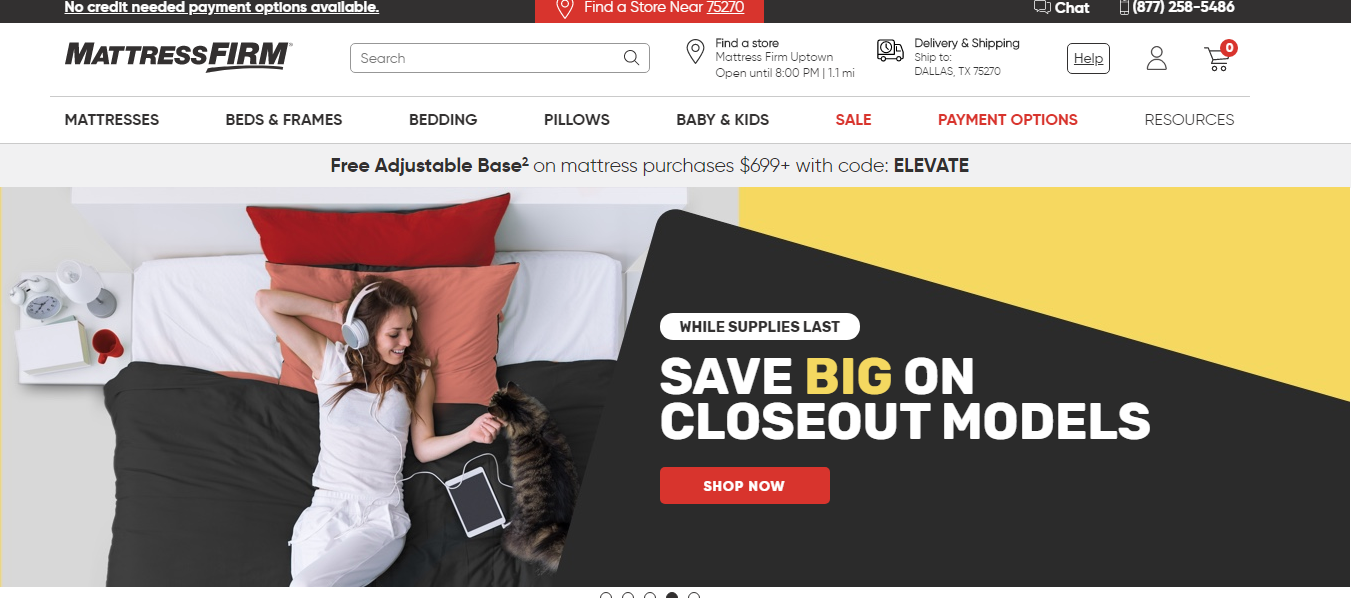This screenshot has width=1351, height=598.
Task: Expand the Beds & Frames menu
Action: pos(284,120)
